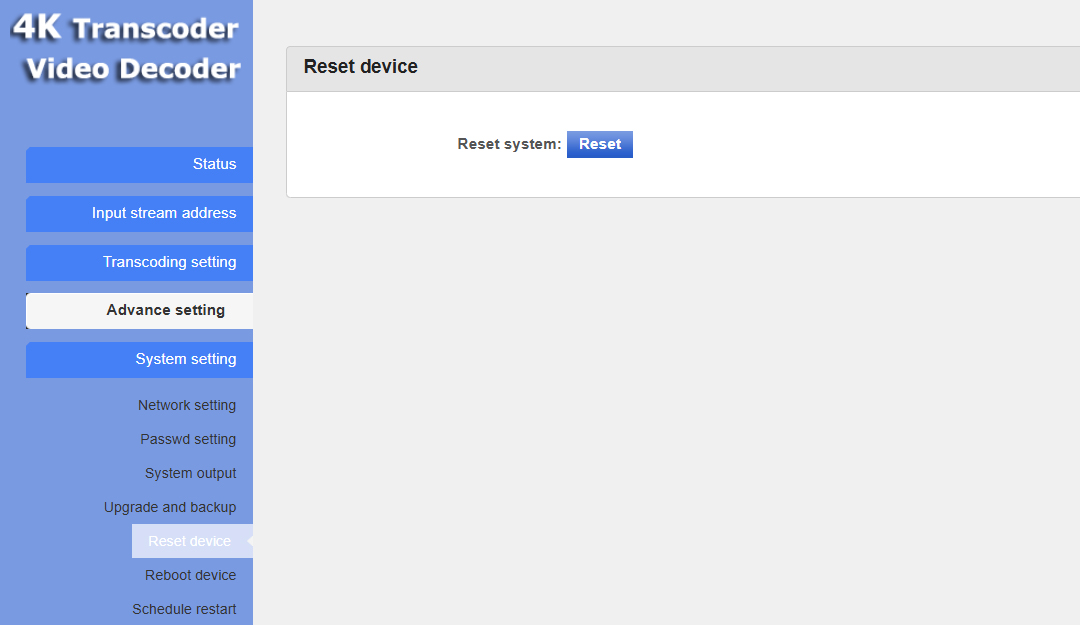Open Schedule restart page
The image size is (1080, 625).
pos(184,609)
